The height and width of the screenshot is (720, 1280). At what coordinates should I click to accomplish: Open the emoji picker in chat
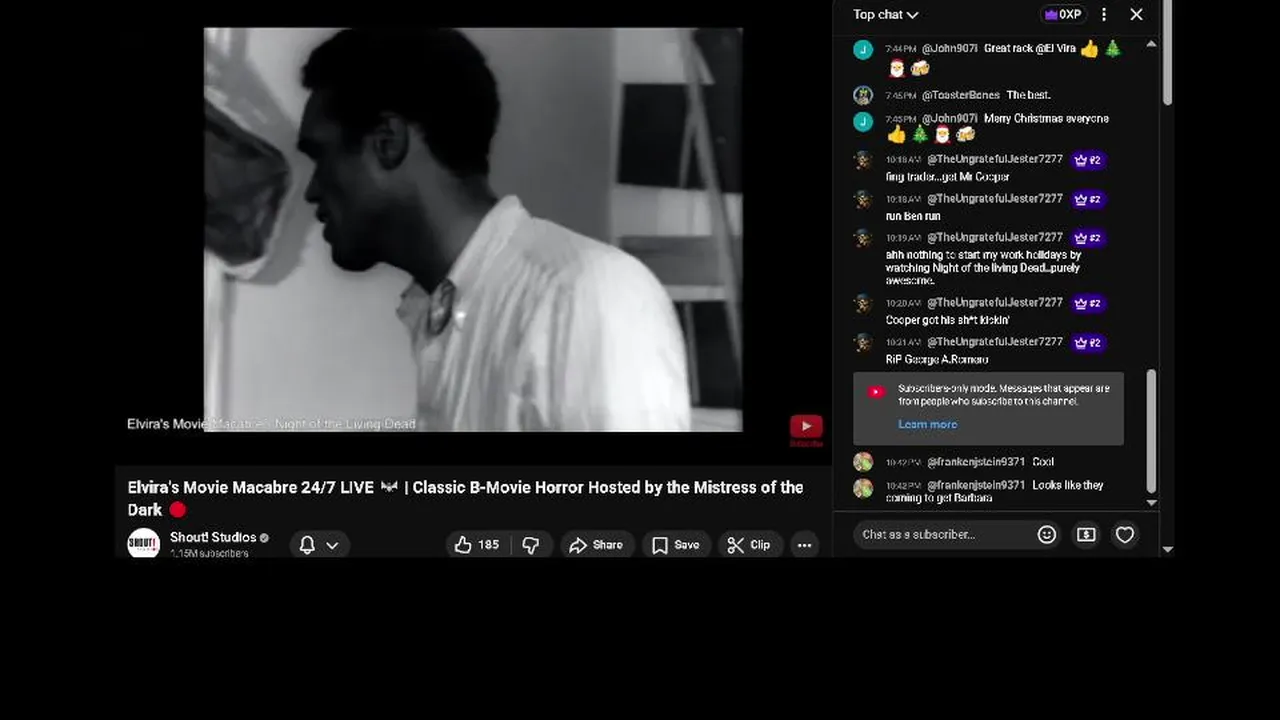[1047, 535]
